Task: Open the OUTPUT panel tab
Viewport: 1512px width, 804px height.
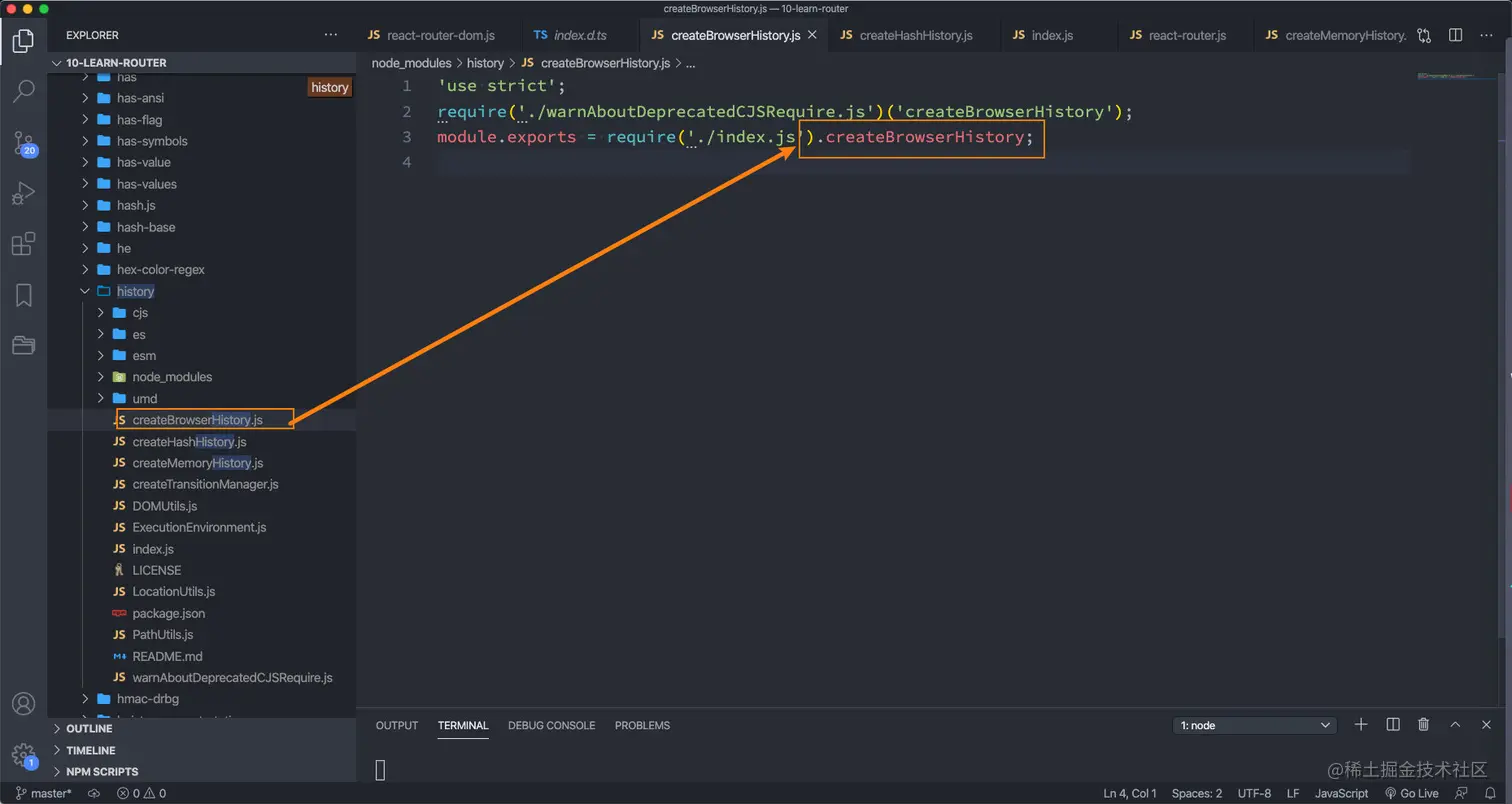Action: click(x=397, y=725)
